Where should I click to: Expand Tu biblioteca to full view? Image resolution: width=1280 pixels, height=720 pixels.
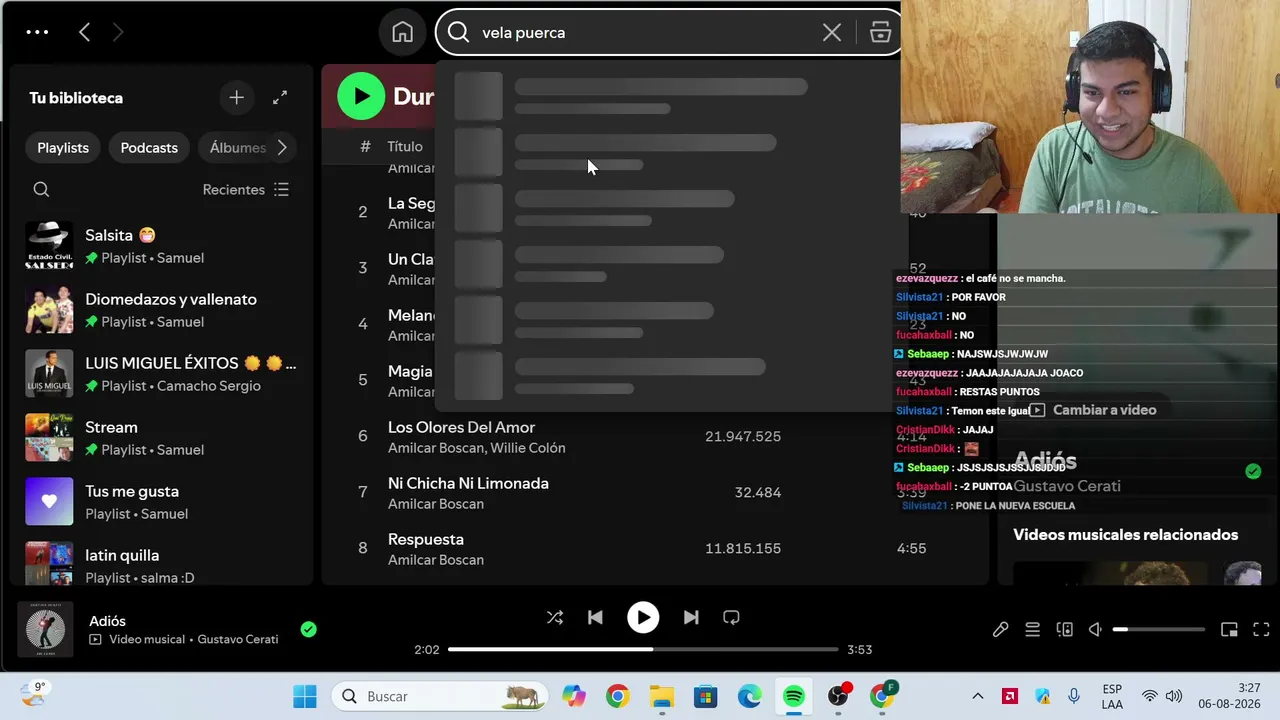pyautogui.click(x=280, y=97)
